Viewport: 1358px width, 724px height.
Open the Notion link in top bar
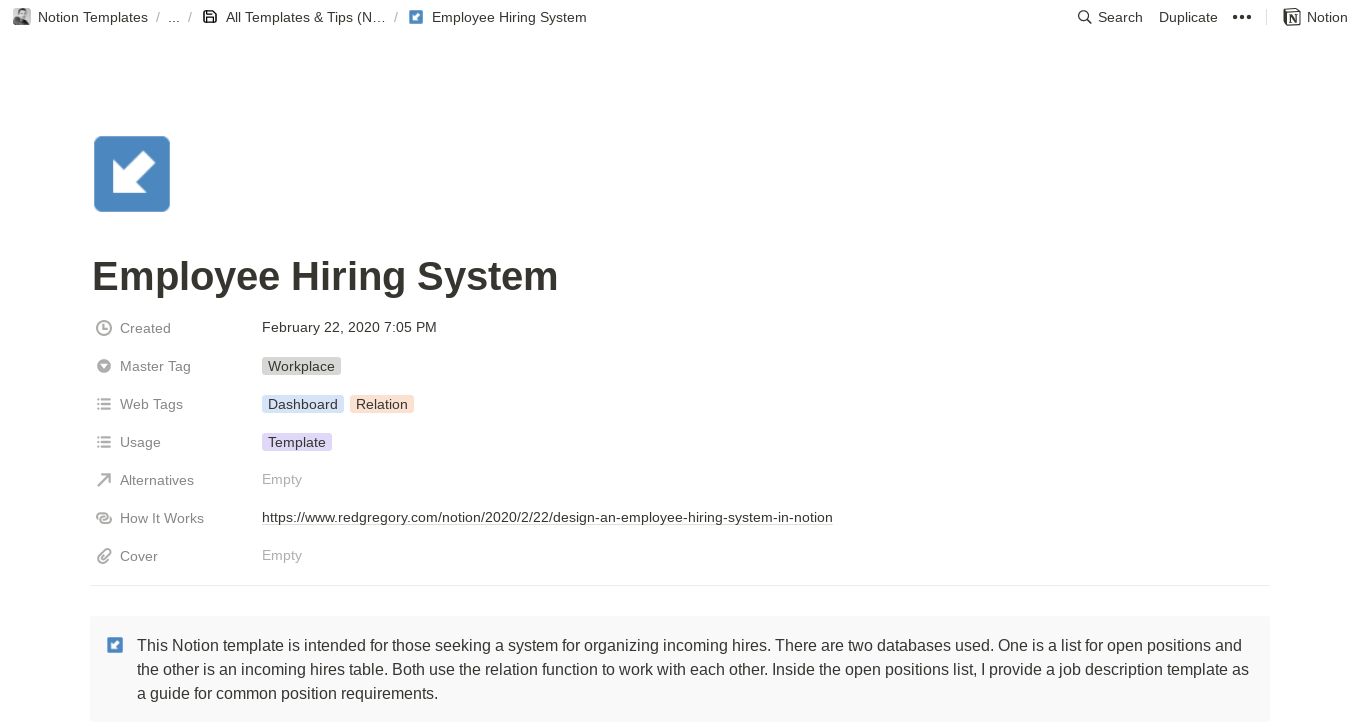click(x=1327, y=17)
